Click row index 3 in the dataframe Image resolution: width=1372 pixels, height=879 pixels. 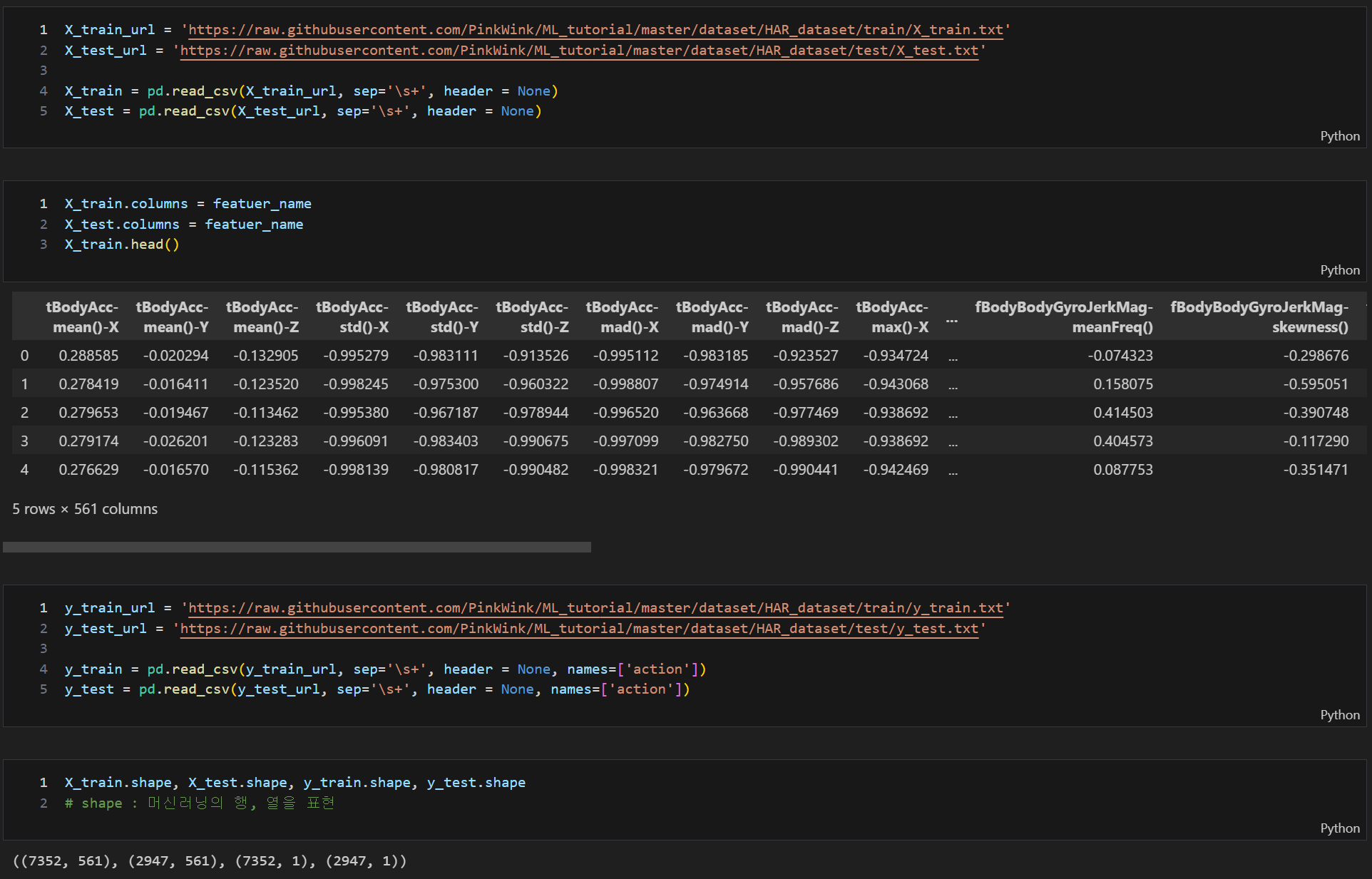click(25, 441)
